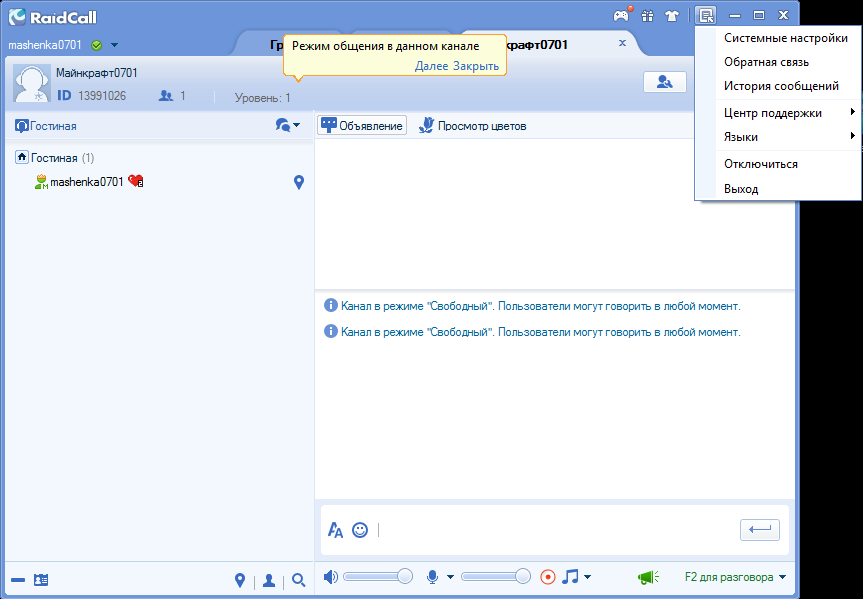Click the location pin next to mashenka0701

click(x=299, y=182)
